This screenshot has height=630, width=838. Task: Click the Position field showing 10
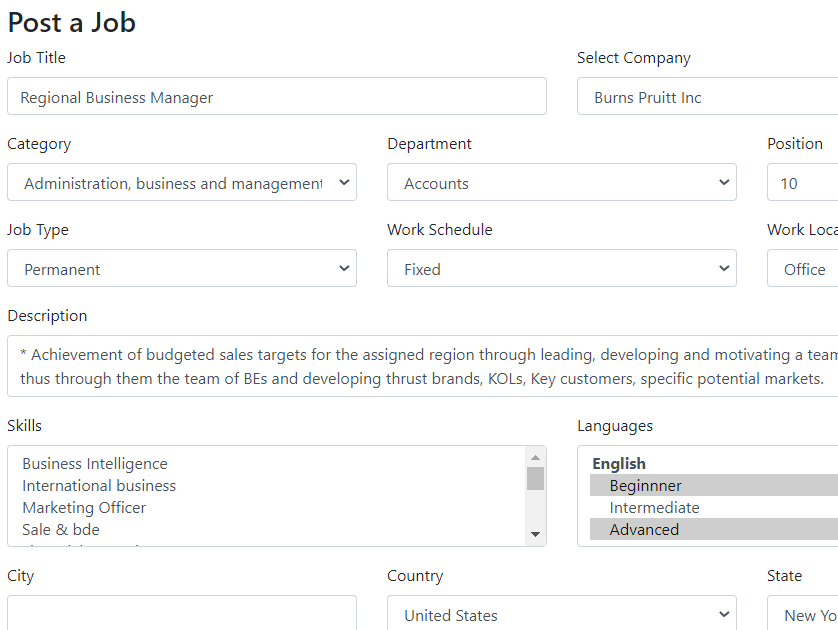tap(803, 182)
